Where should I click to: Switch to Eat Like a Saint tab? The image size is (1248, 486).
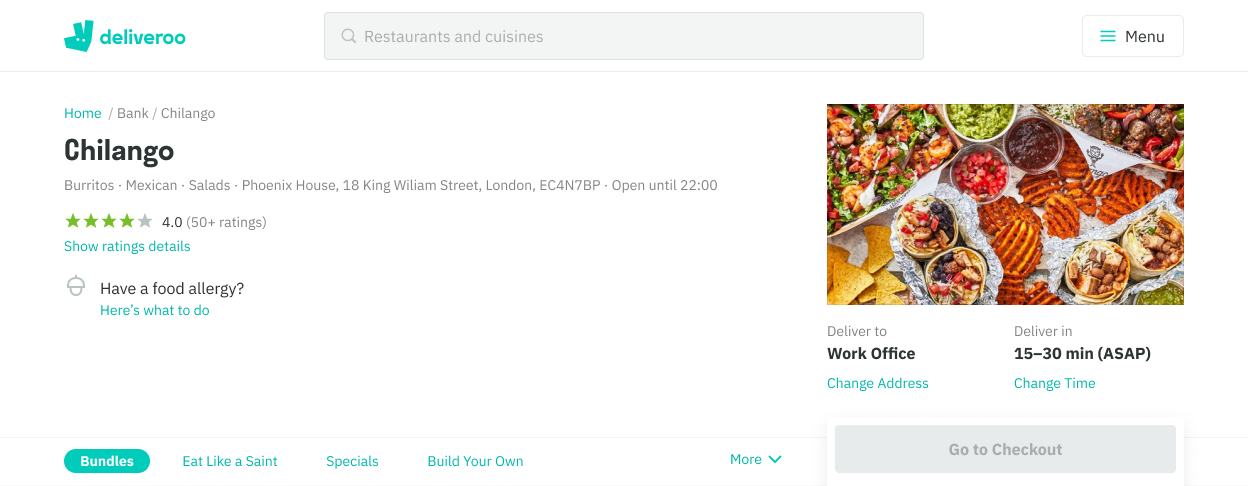(230, 461)
